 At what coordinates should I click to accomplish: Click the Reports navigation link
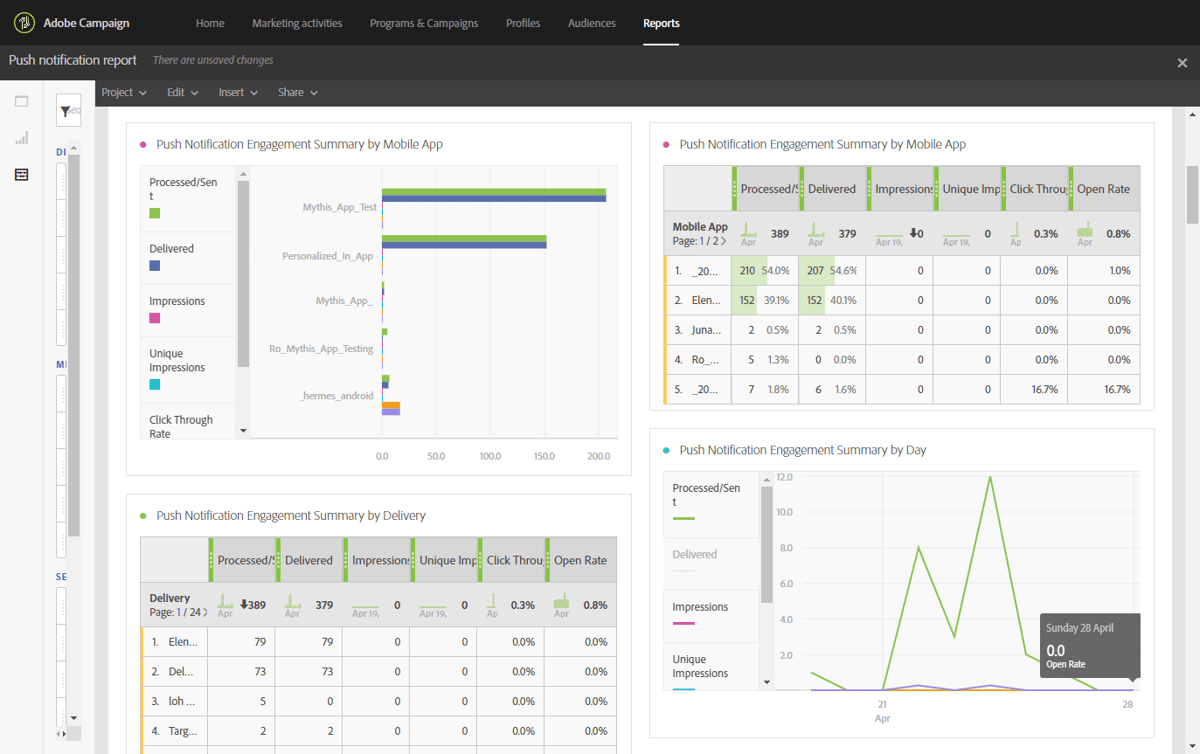tap(661, 23)
